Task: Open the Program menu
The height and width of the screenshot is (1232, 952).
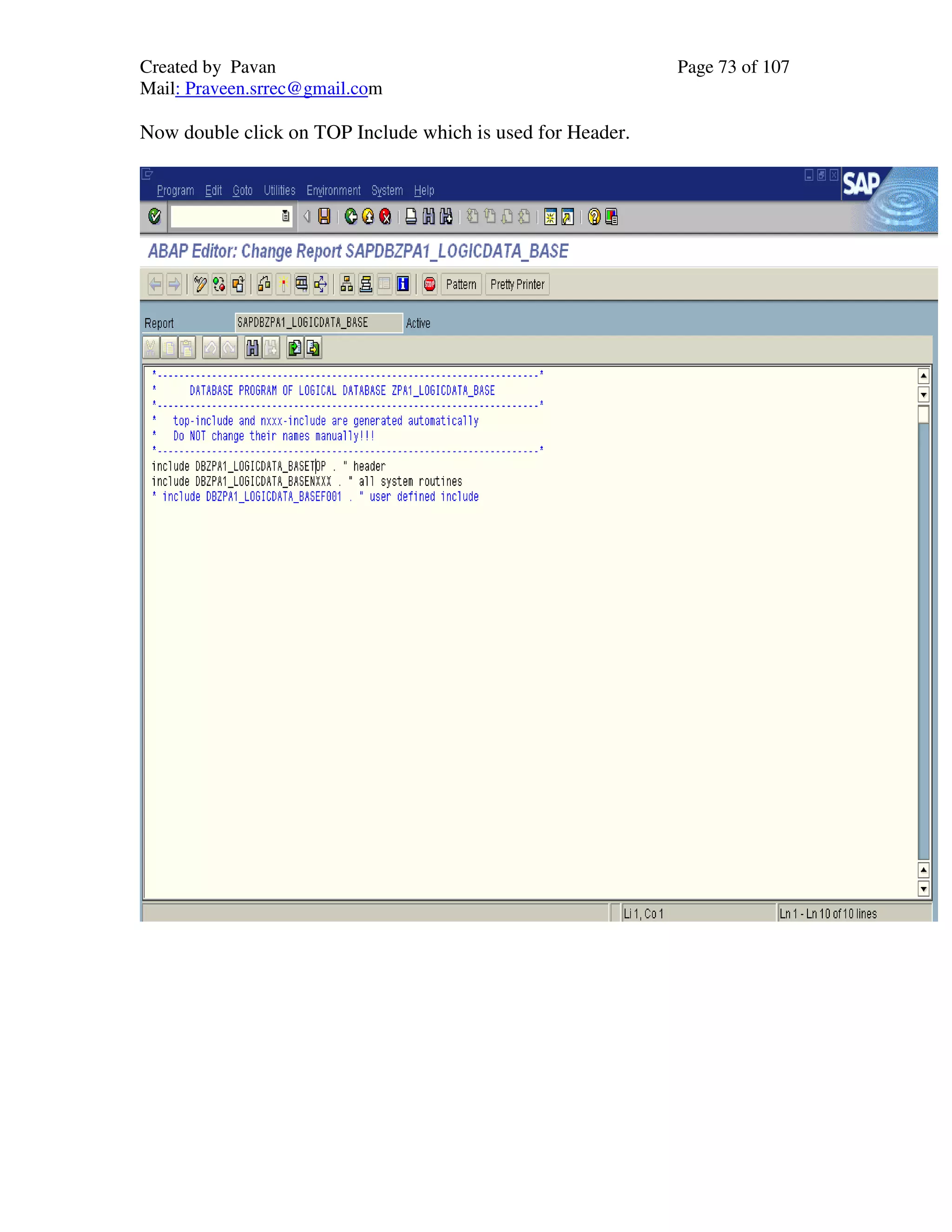Action: tap(175, 191)
